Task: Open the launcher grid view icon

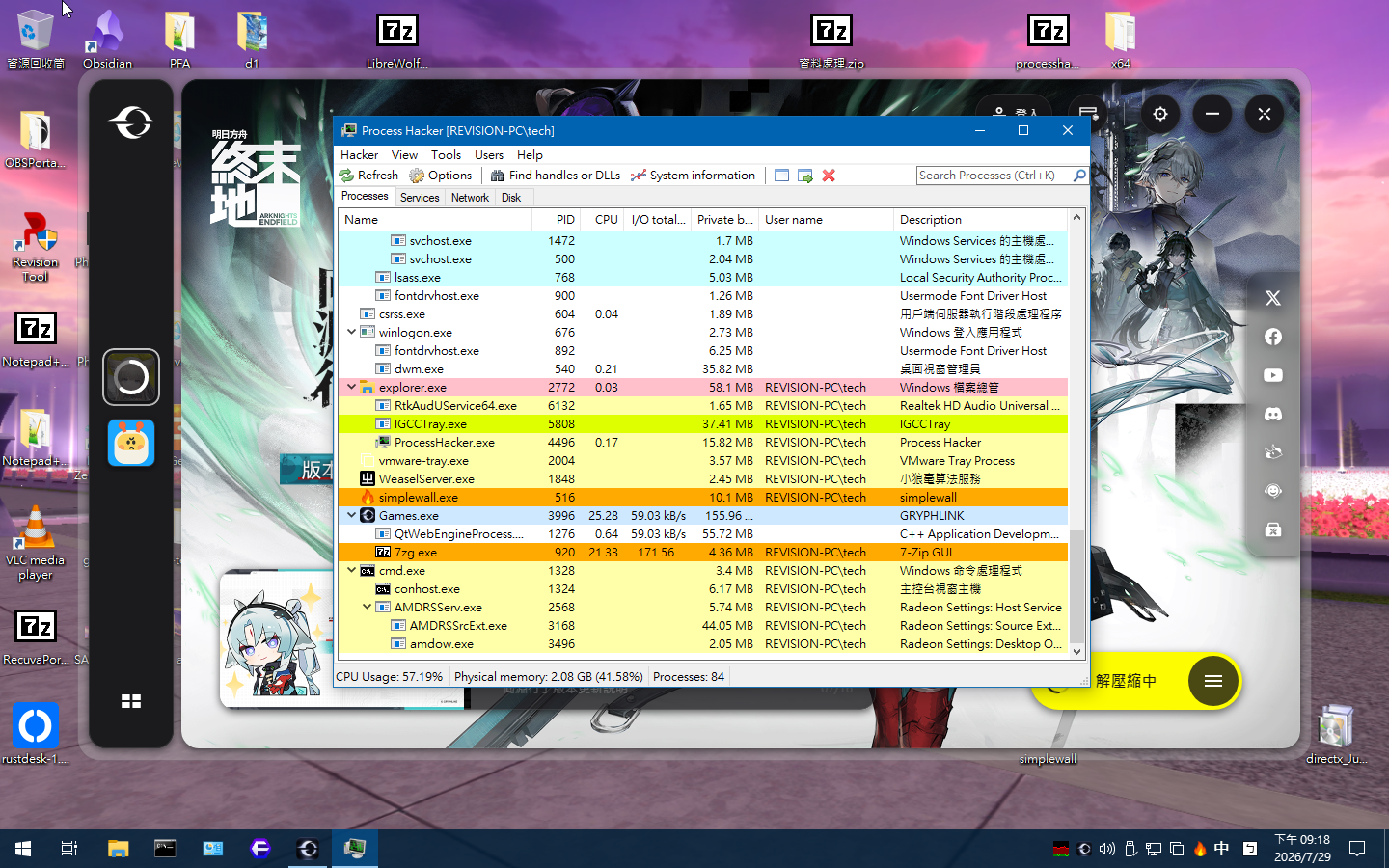Action: [x=131, y=701]
